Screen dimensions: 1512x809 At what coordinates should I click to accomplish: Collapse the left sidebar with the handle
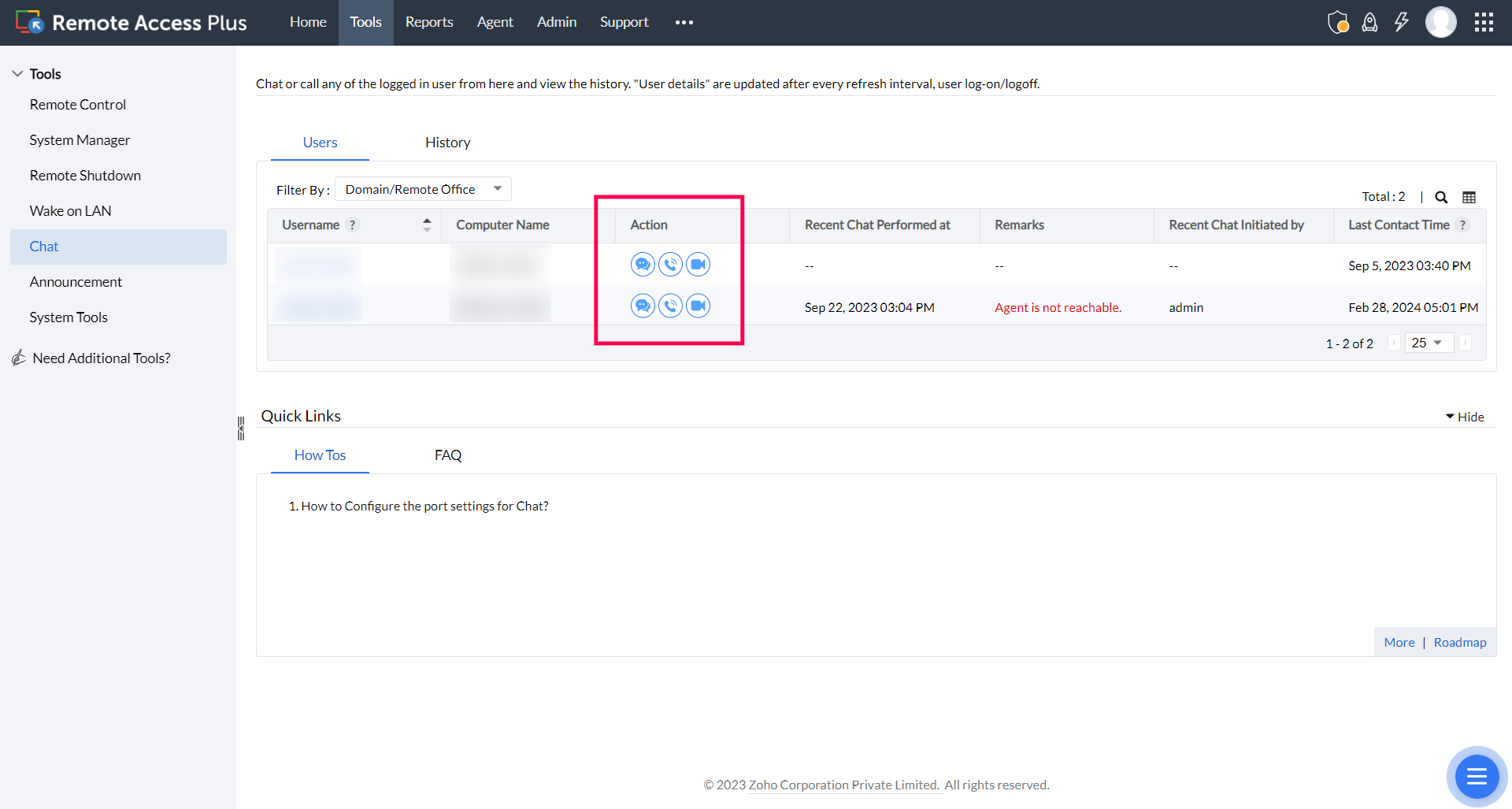click(241, 428)
